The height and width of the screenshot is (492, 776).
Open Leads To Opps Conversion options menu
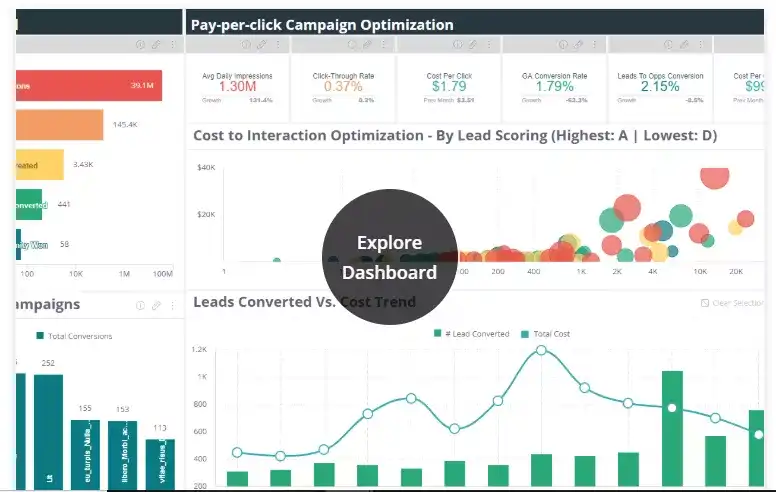click(701, 45)
